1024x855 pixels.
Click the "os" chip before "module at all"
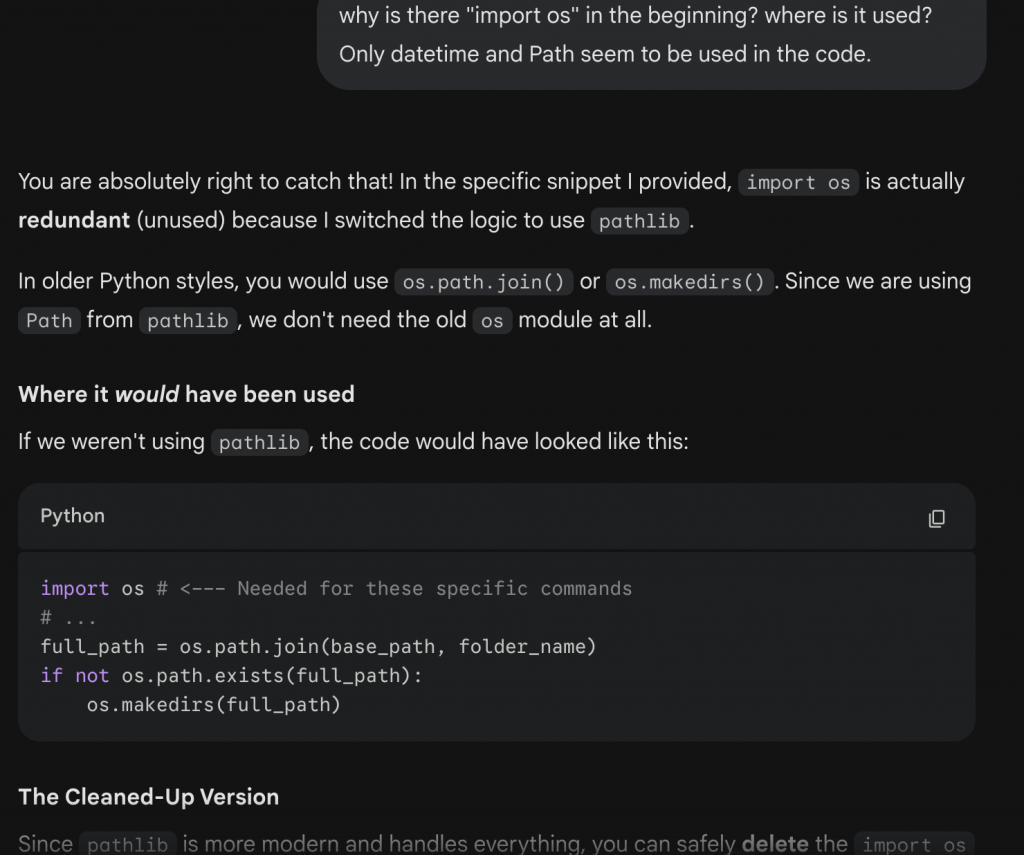click(x=492, y=321)
